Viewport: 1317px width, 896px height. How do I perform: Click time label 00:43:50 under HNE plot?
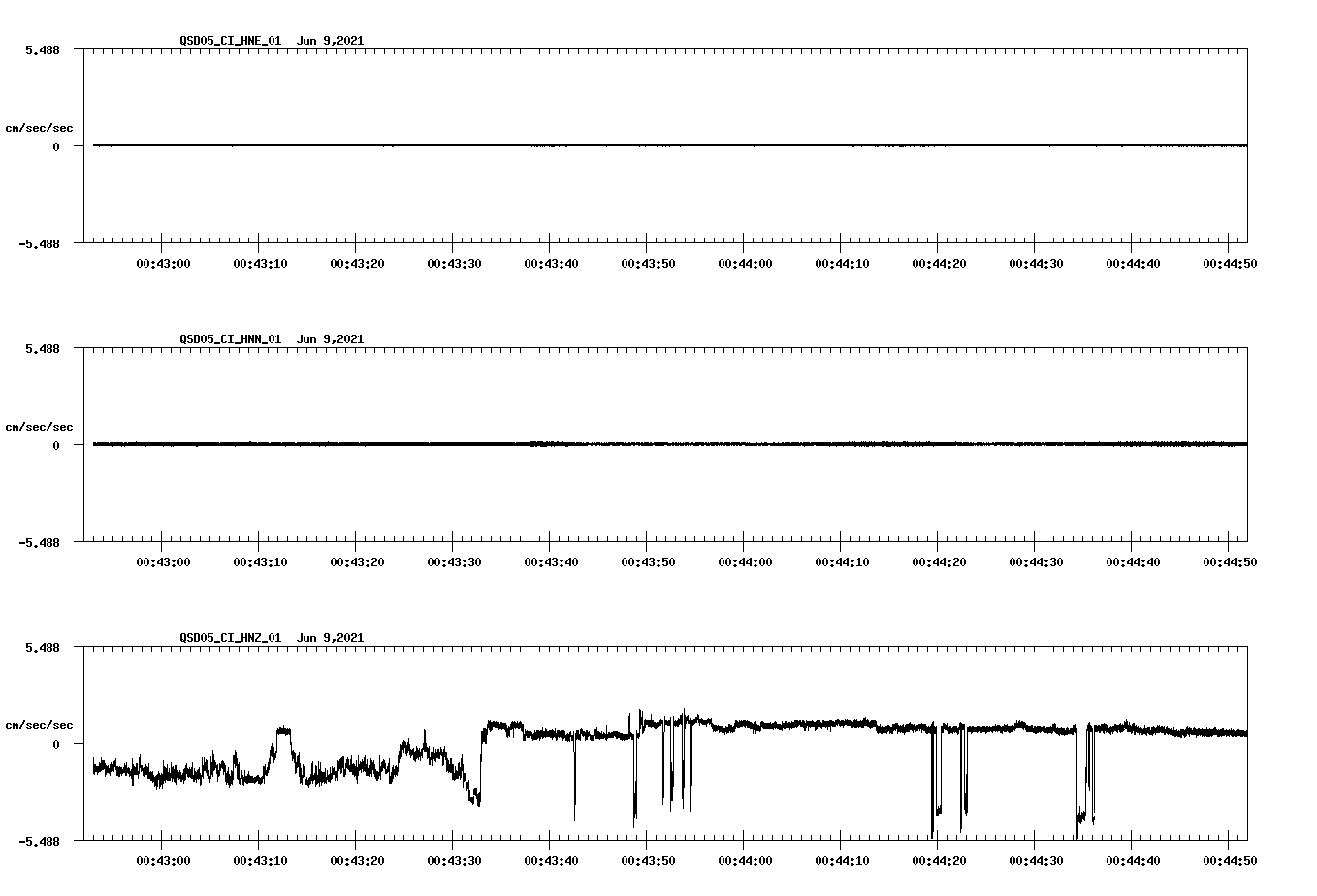tap(648, 263)
